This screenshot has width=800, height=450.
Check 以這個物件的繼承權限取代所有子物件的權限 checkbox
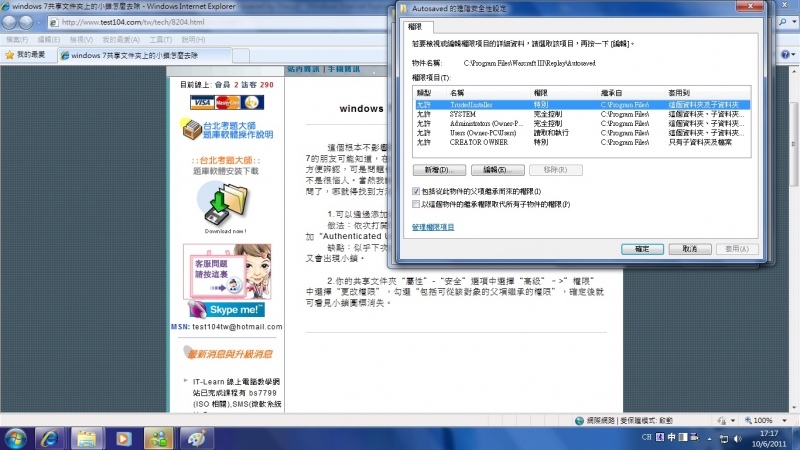click(416, 204)
